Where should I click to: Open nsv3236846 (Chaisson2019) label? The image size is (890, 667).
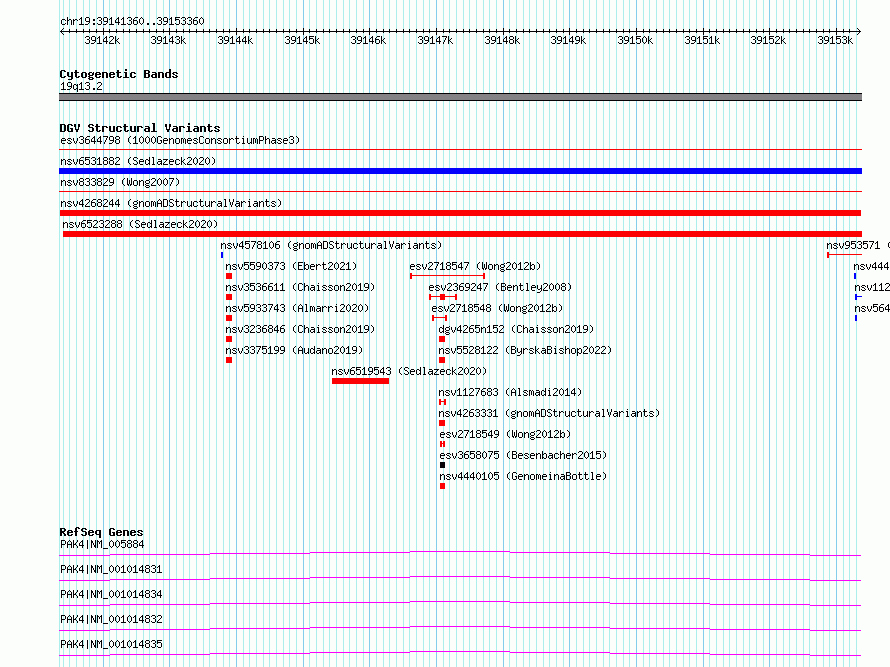(300, 329)
